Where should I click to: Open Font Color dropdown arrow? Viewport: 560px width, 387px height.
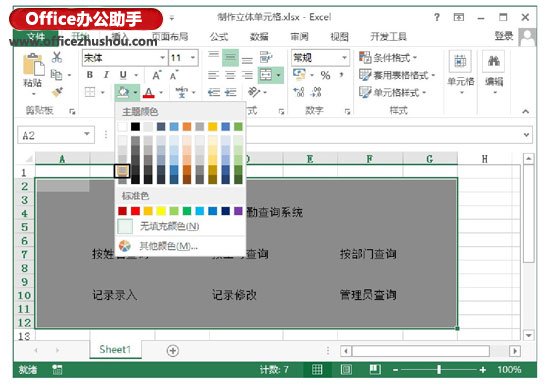point(161,92)
